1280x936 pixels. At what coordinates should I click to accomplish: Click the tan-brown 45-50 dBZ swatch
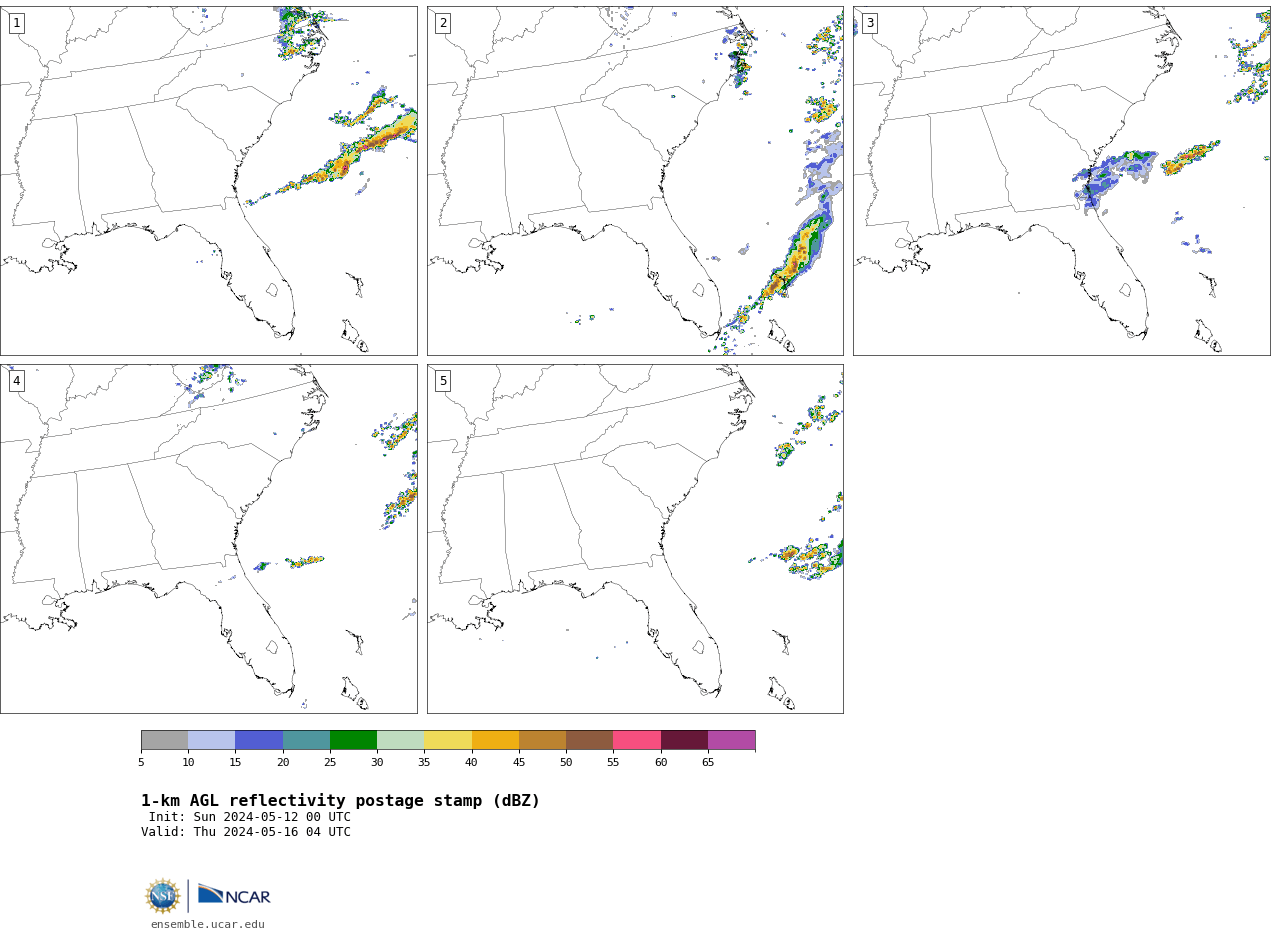click(542, 740)
